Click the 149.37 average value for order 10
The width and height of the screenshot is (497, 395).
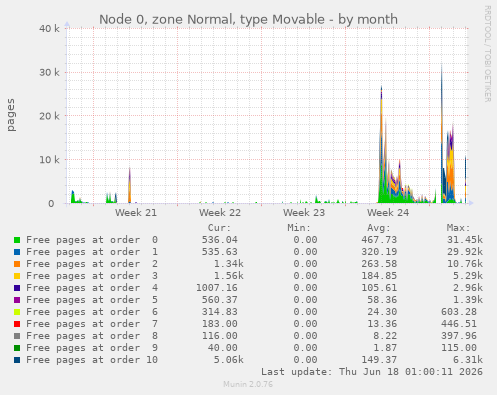[x=379, y=360]
